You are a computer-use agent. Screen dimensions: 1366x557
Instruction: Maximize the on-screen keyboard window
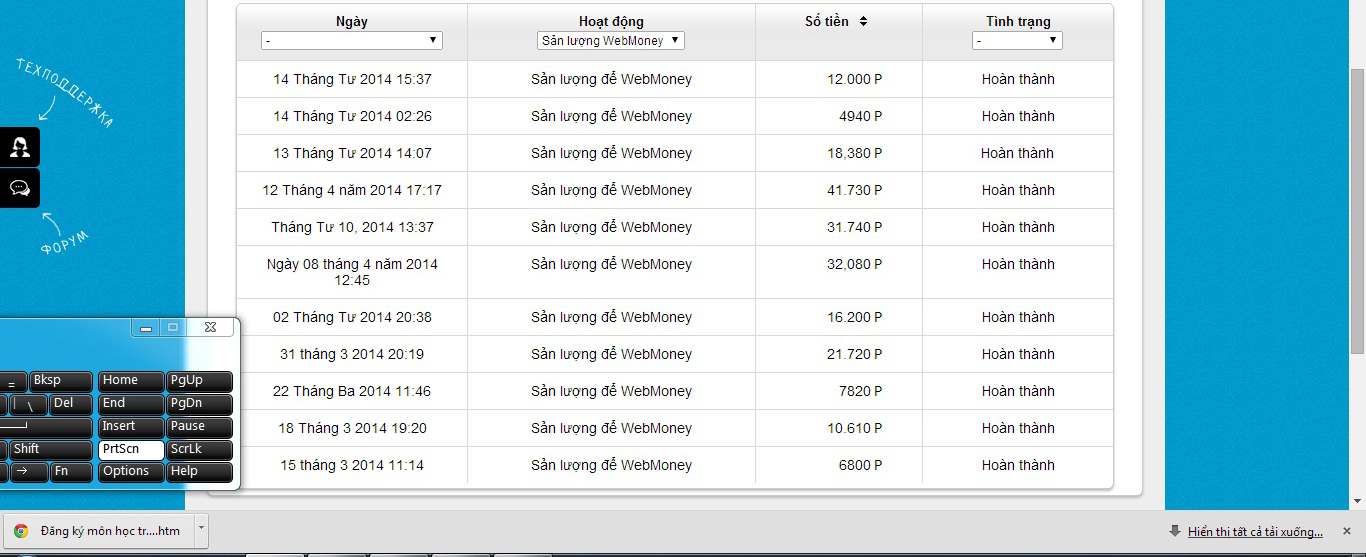172,327
